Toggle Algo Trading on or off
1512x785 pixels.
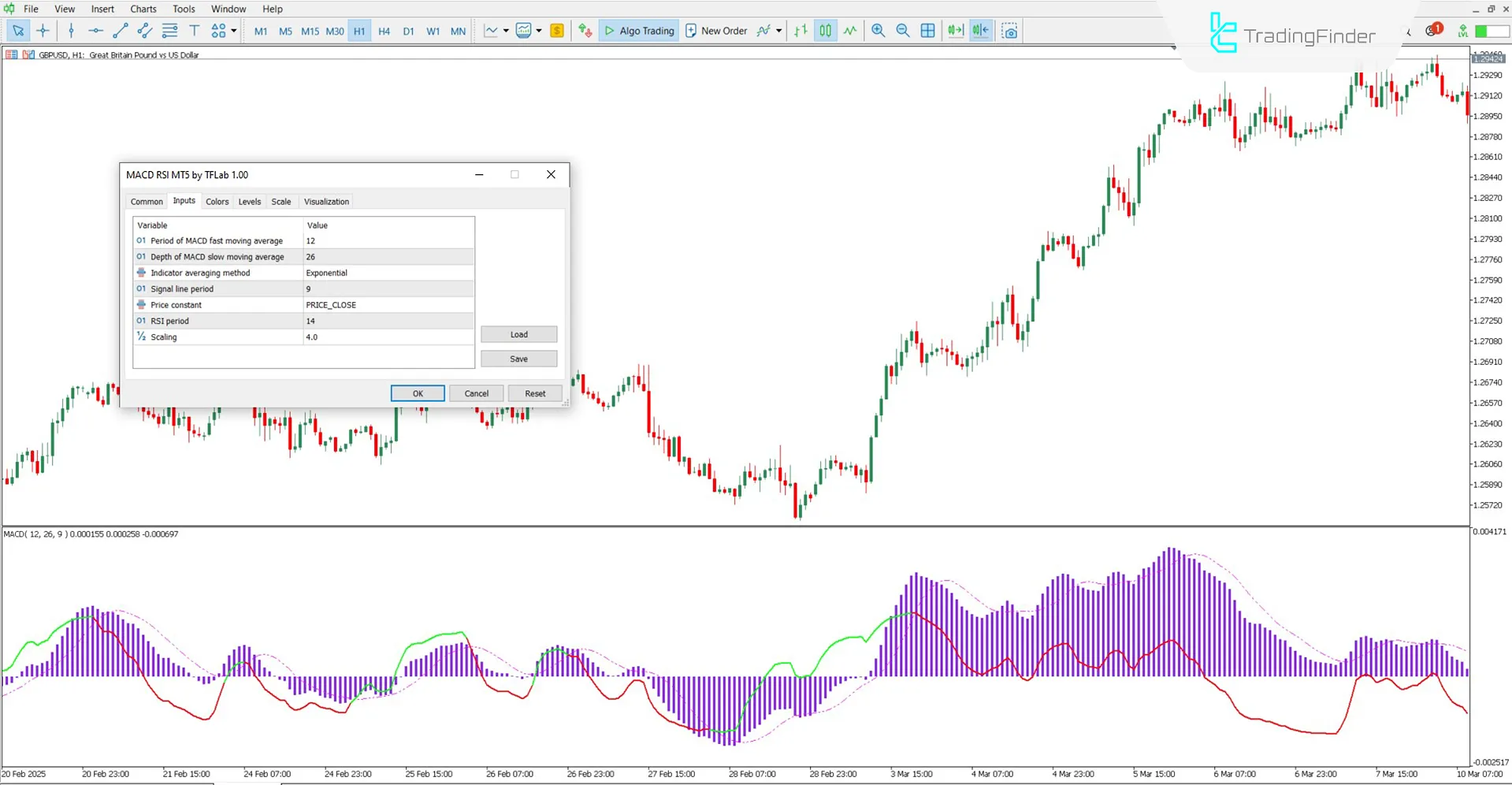pos(638,31)
